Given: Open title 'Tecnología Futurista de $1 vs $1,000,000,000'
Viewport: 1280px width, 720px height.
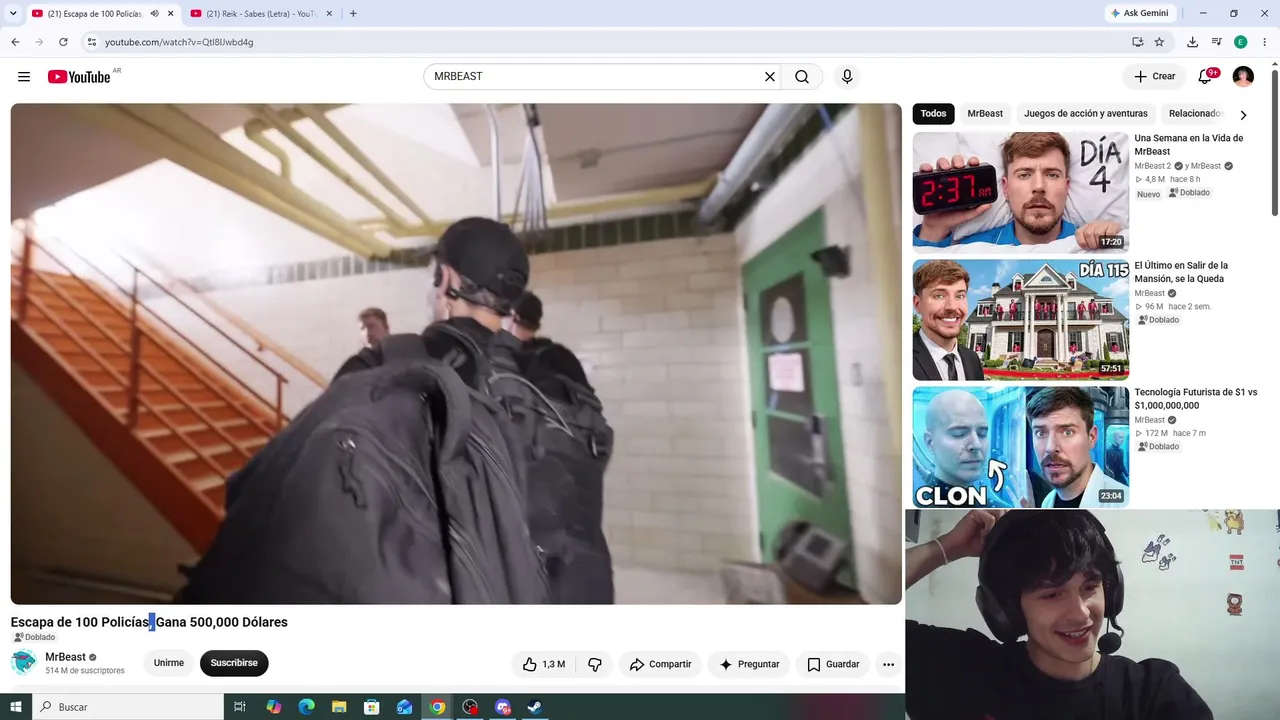Looking at the screenshot, I should point(1196,399).
